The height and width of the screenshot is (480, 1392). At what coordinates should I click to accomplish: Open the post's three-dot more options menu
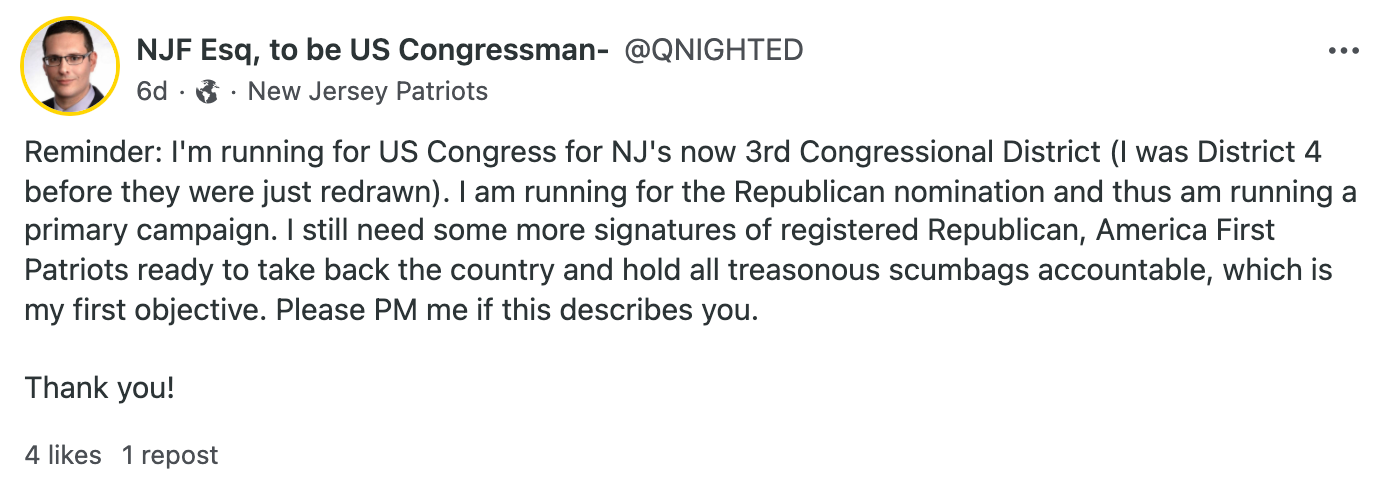pos(1343,51)
